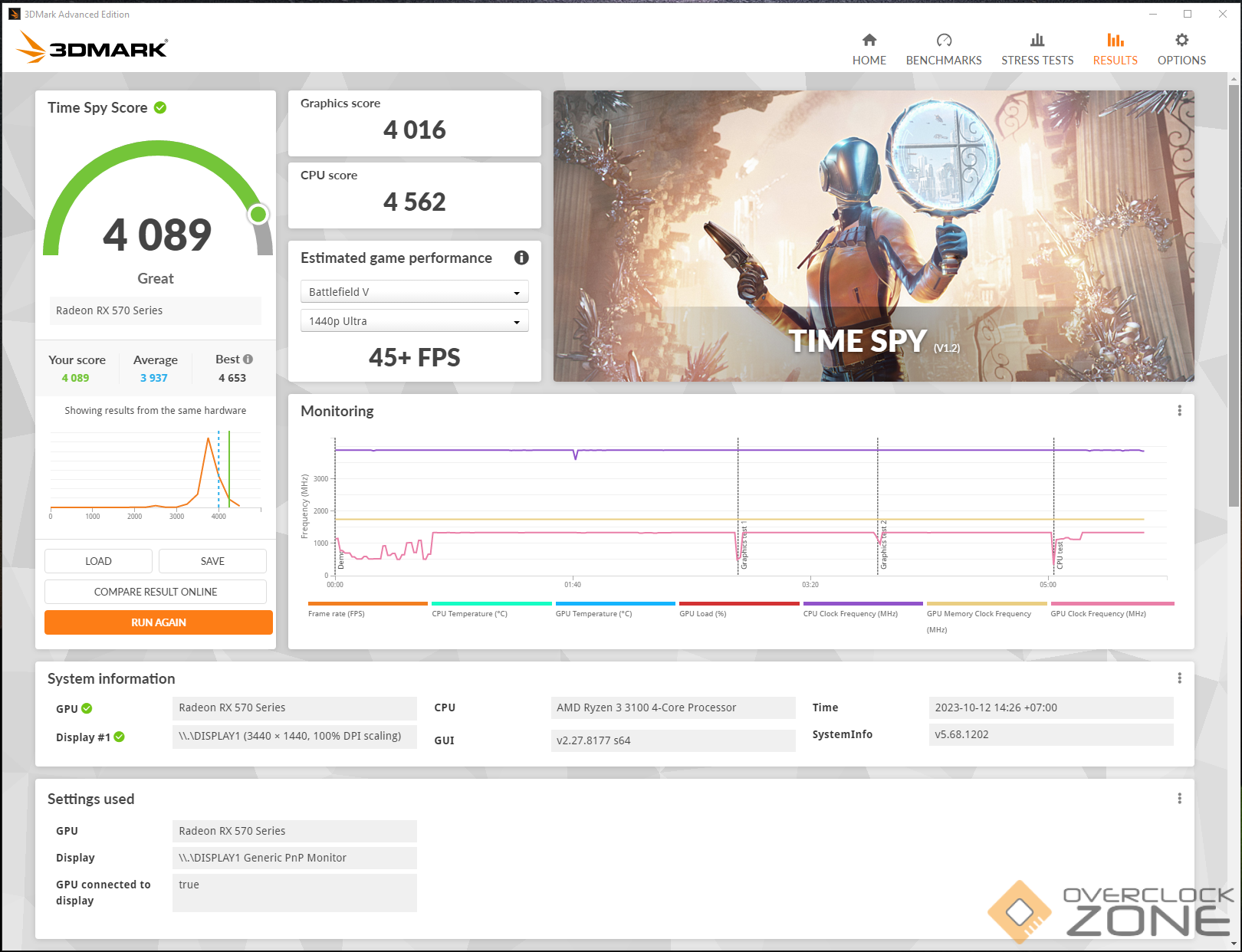Viewport: 1242px width, 952px height.
Task: Open Settings used three-dot menu
Action: [x=1179, y=799]
